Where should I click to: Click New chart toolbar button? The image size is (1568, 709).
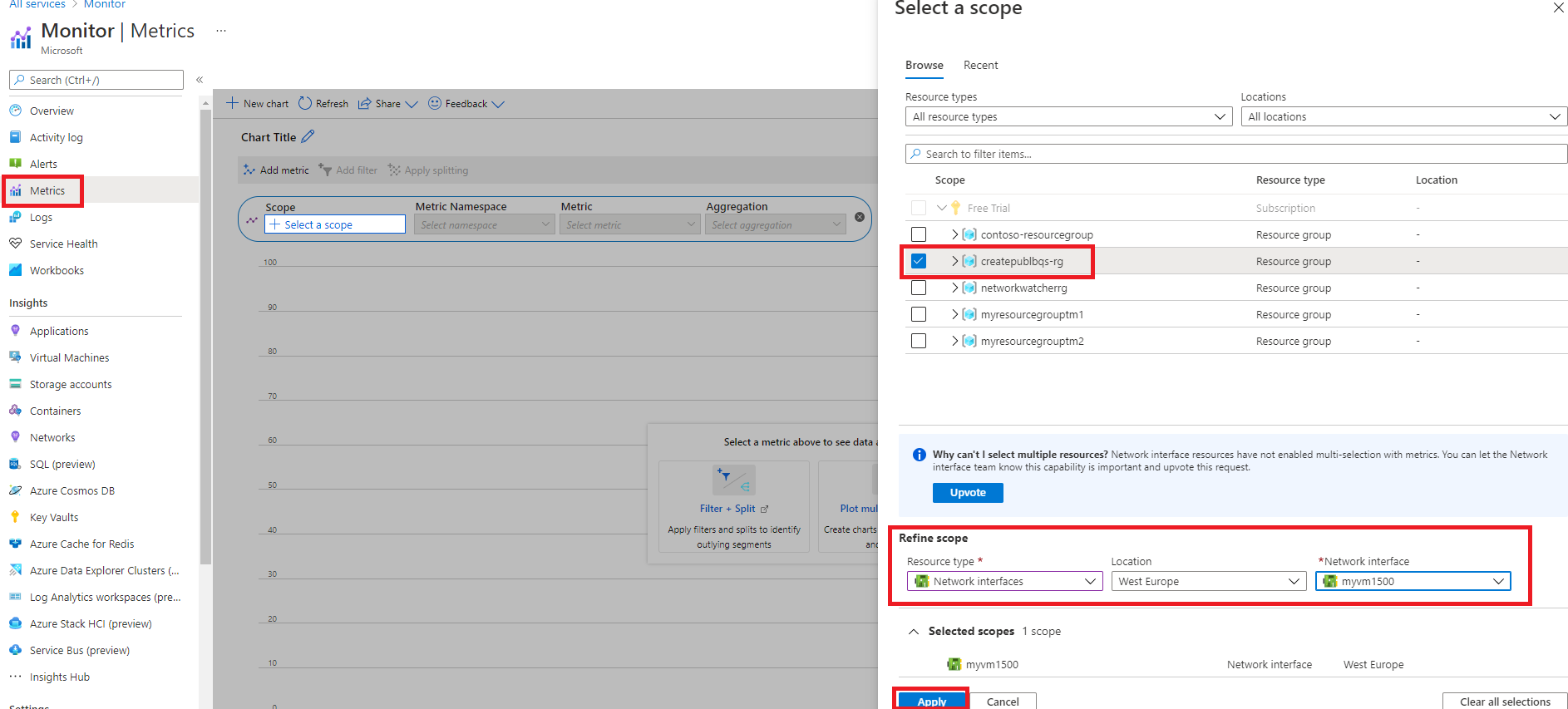point(258,104)
